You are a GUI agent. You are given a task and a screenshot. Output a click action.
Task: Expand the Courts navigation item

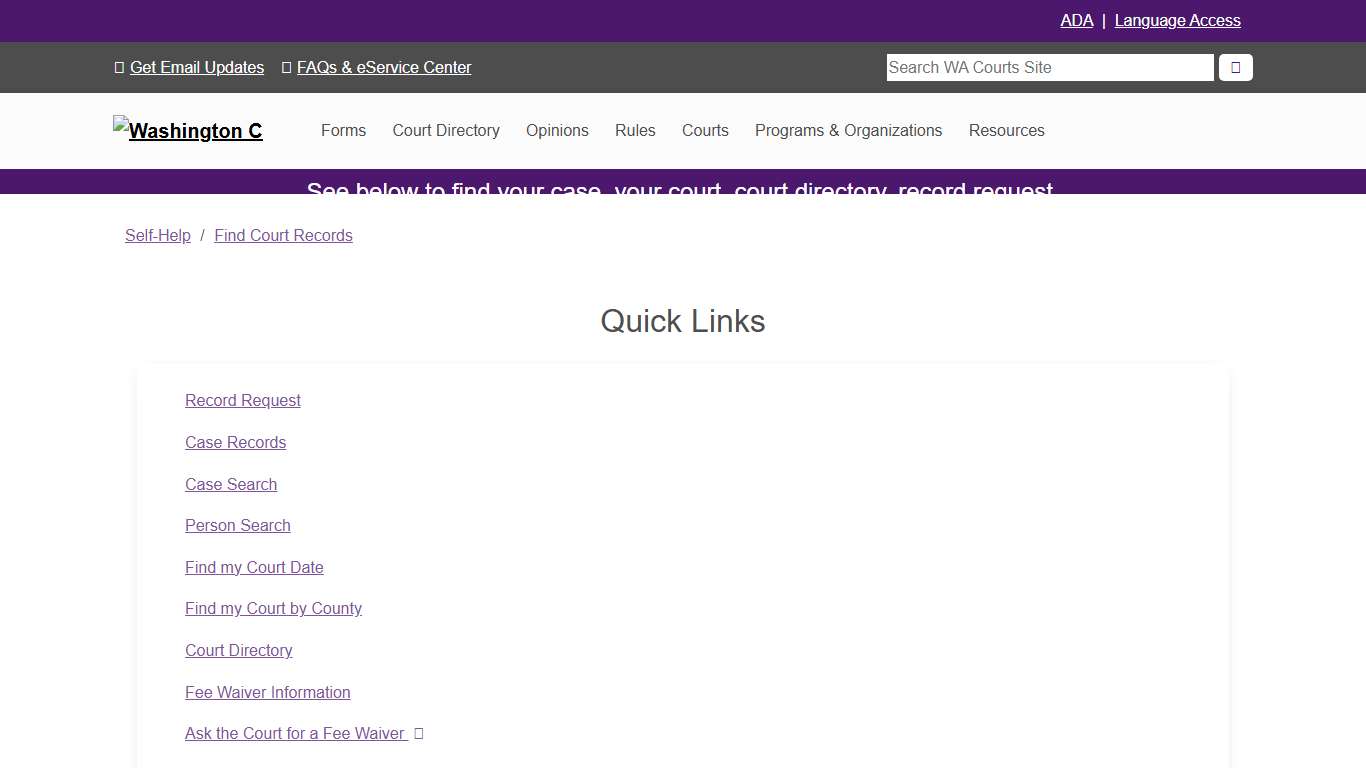tap(705, 131)
